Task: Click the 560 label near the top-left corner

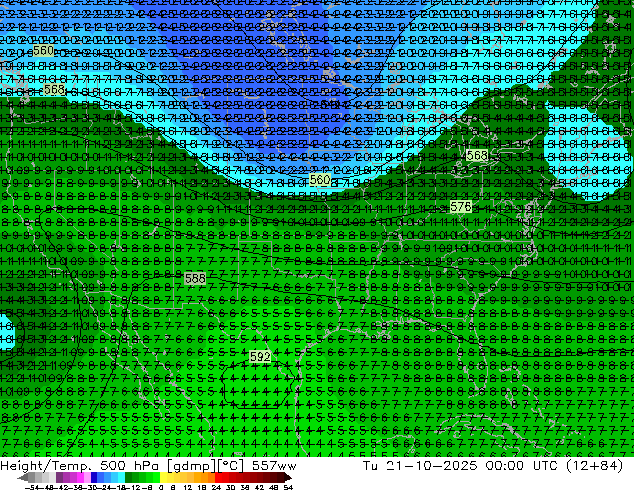Action: point(43,51)
